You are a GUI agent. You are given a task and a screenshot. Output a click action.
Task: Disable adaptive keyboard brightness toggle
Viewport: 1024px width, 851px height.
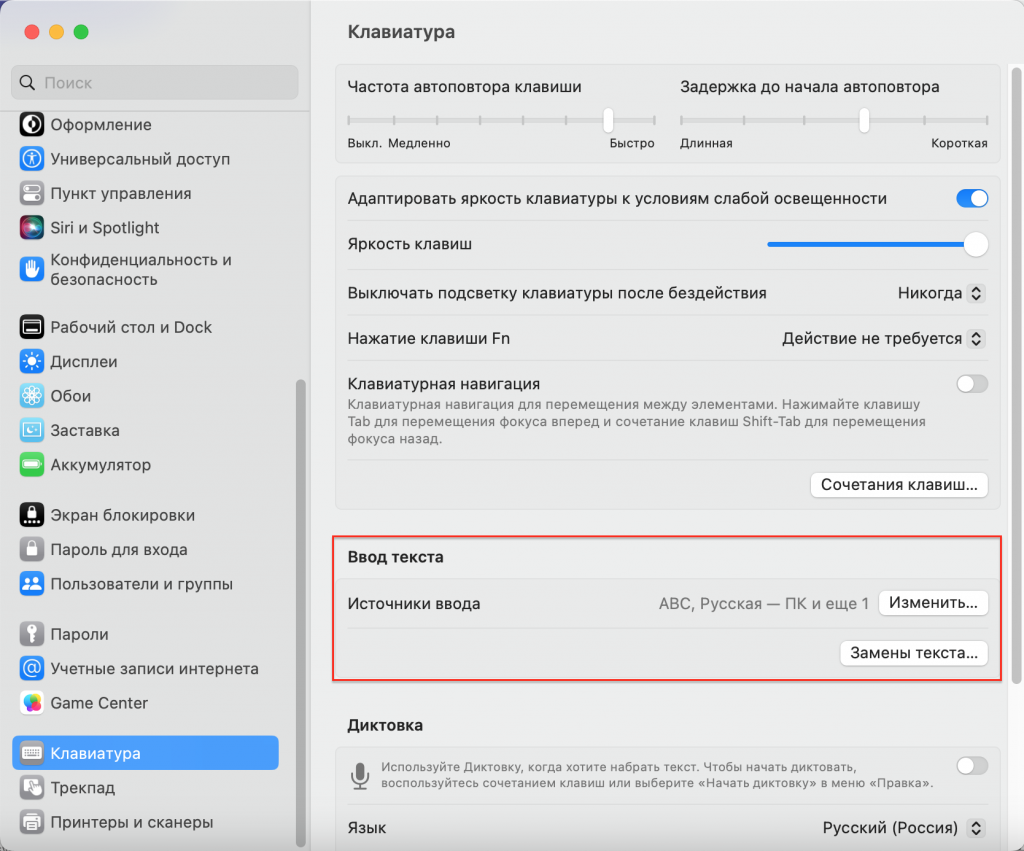[971, 198]
